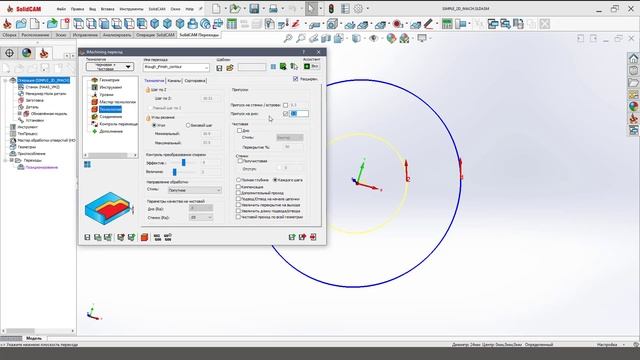Toggle the wall offset checkbox

point(285,105)
